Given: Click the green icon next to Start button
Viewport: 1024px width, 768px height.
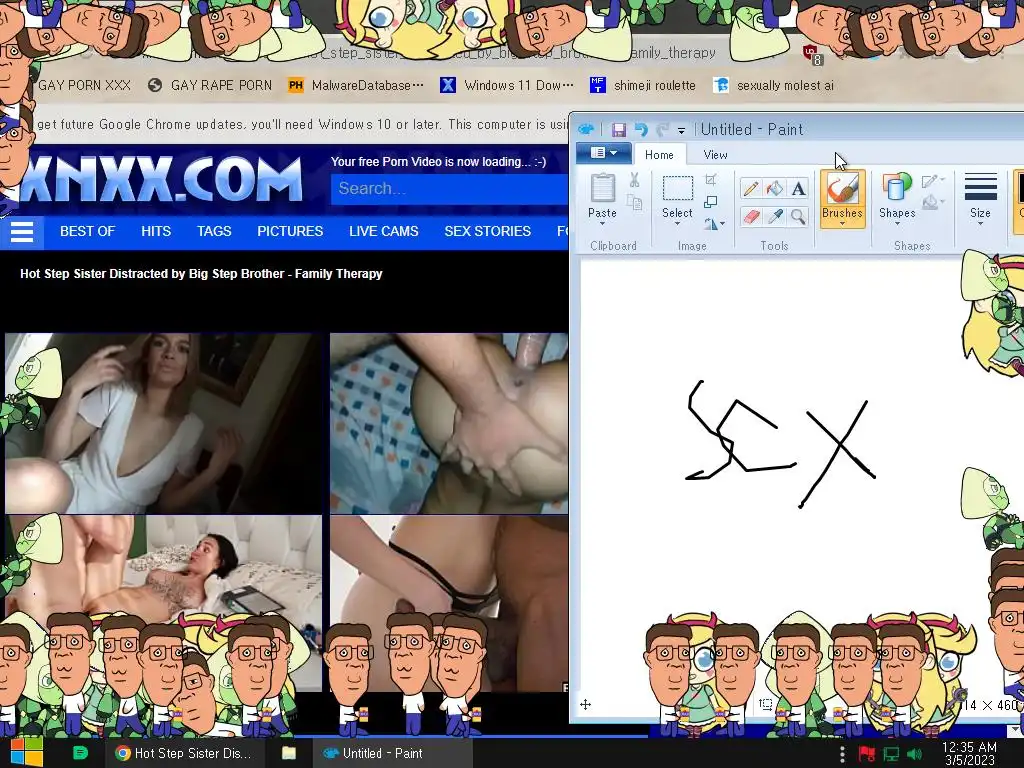Looking at the screenshot, I should pyautogui.click(x=80, y=753).
